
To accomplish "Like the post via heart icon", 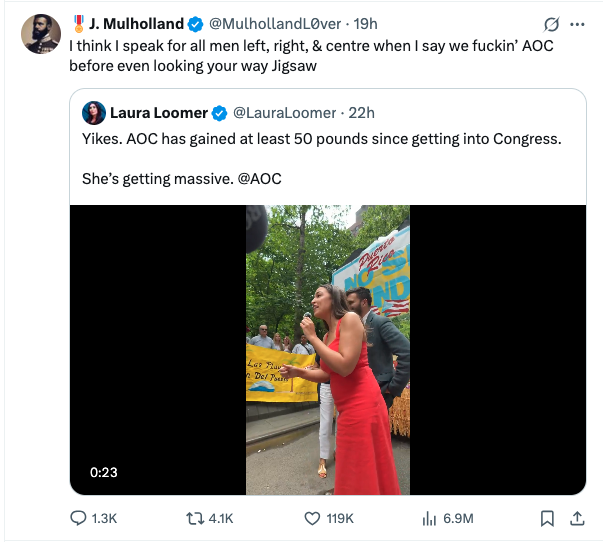I will click(312, 519).
